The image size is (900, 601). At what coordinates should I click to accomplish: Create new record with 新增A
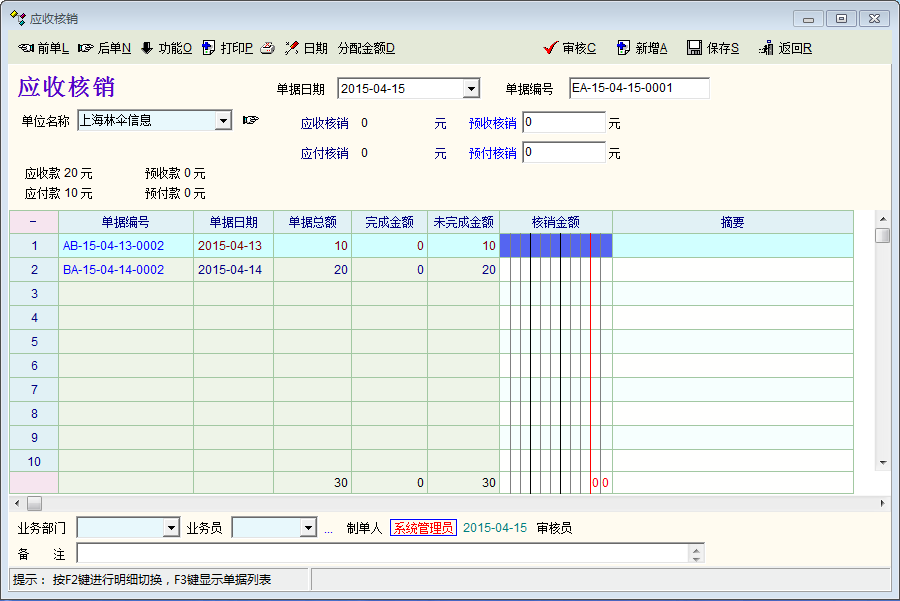(642, 48)
